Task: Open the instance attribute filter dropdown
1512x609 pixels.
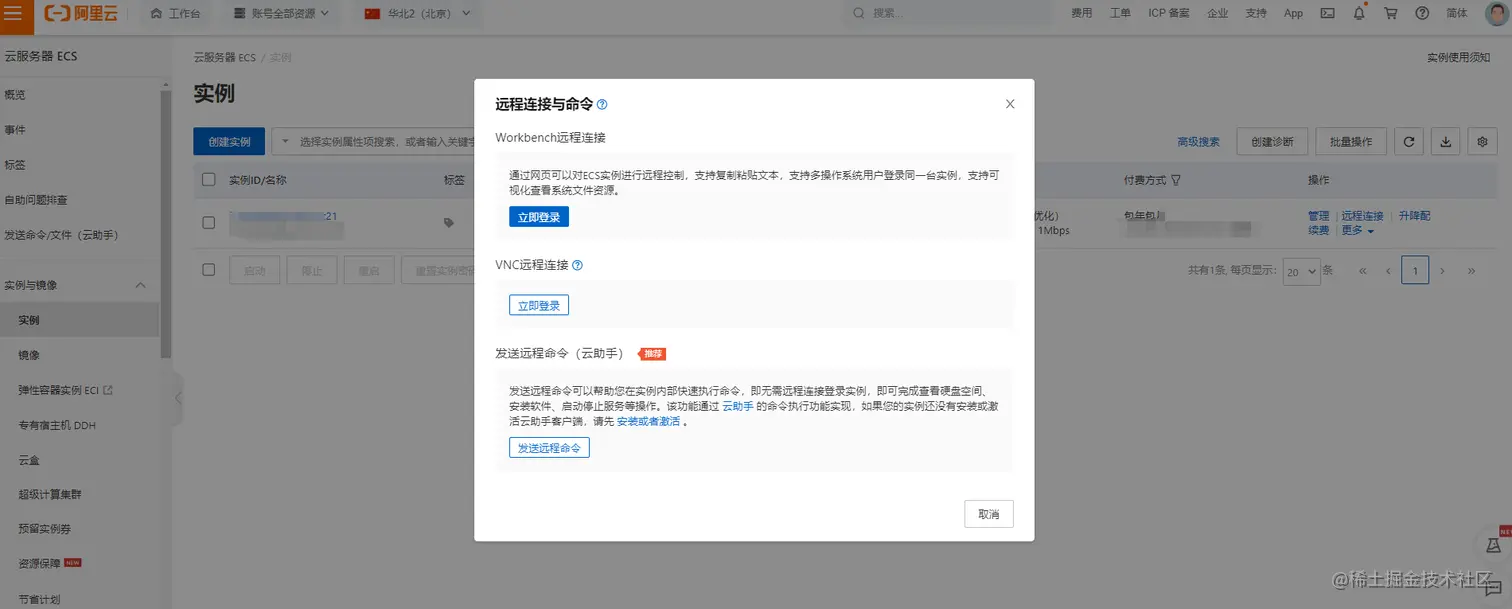Action: (x=284, y=142)
